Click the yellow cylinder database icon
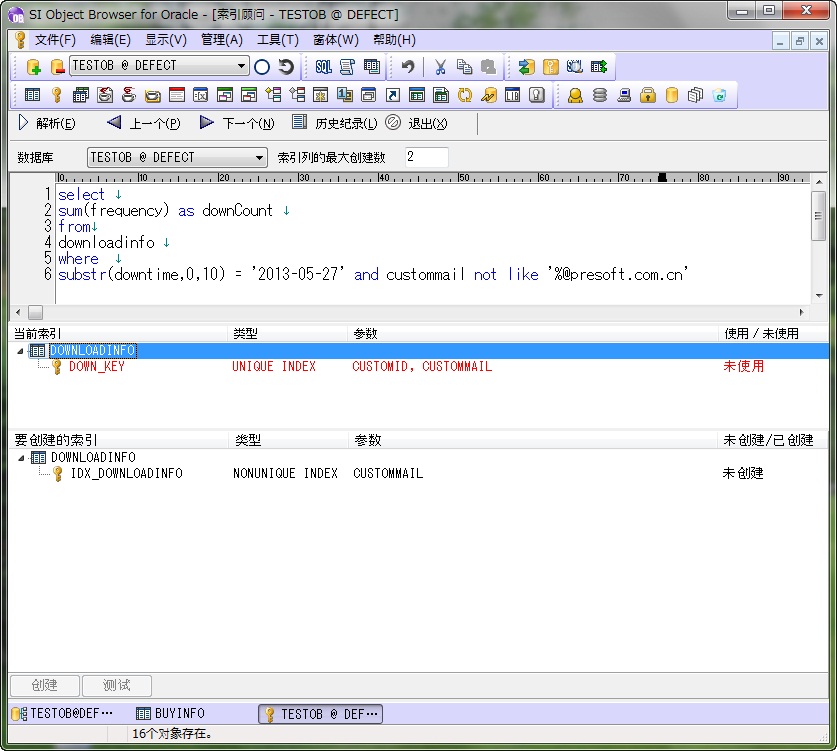The width and height of the screenshot is (837, 751). [672, 95]
